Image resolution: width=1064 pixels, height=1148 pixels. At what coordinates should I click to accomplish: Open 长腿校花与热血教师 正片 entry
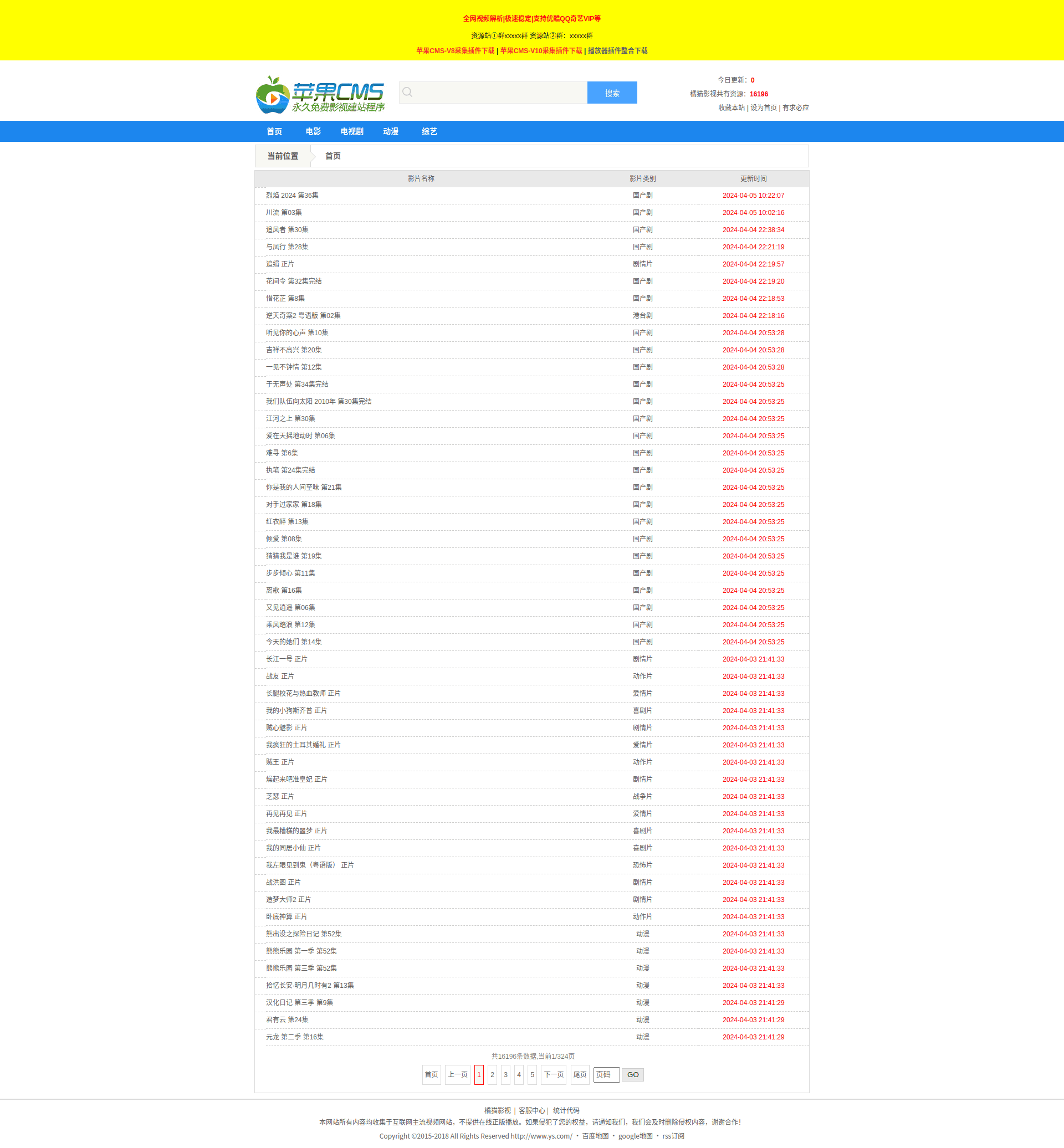[x=303, y=694]
